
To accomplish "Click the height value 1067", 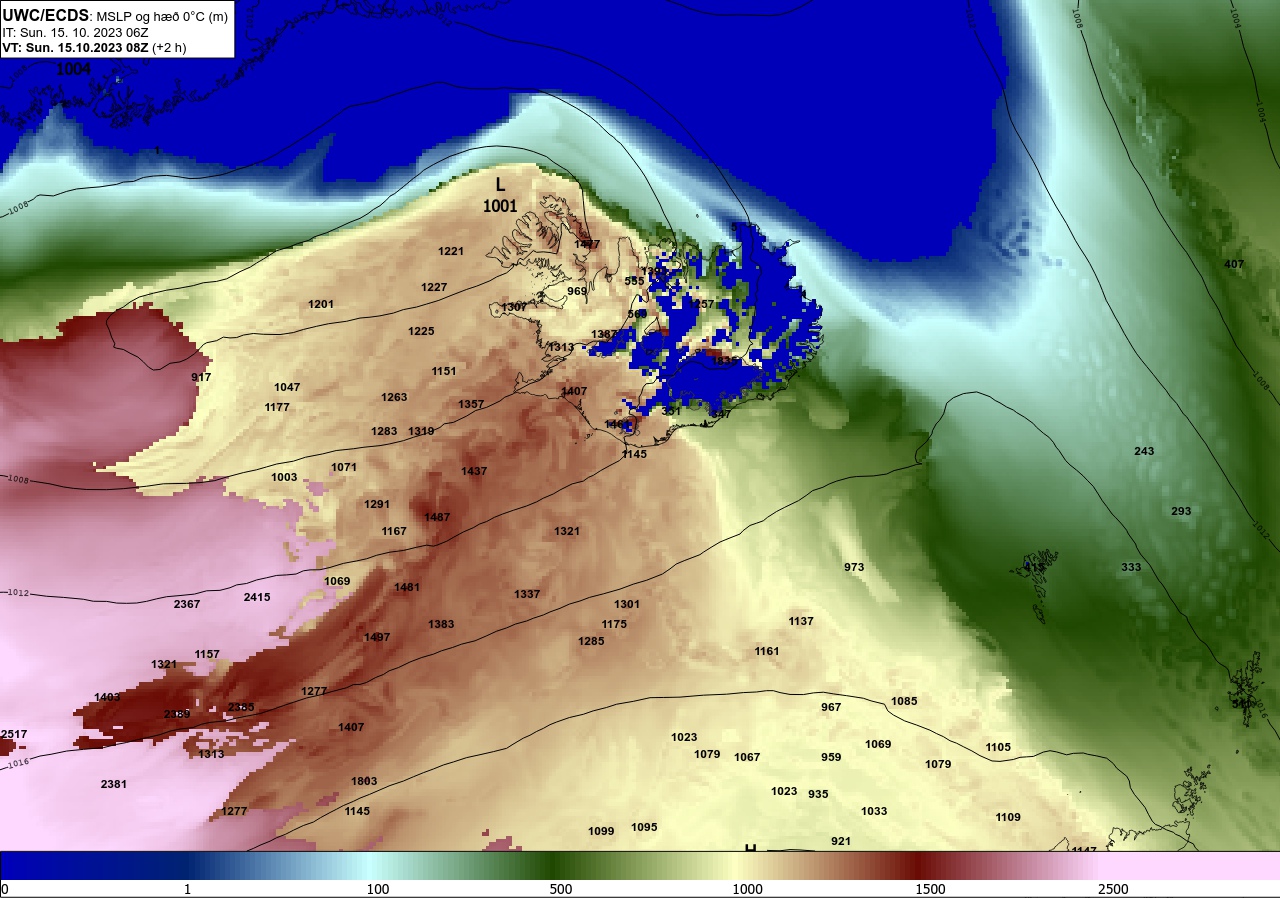I will click(x=747, y=757).
